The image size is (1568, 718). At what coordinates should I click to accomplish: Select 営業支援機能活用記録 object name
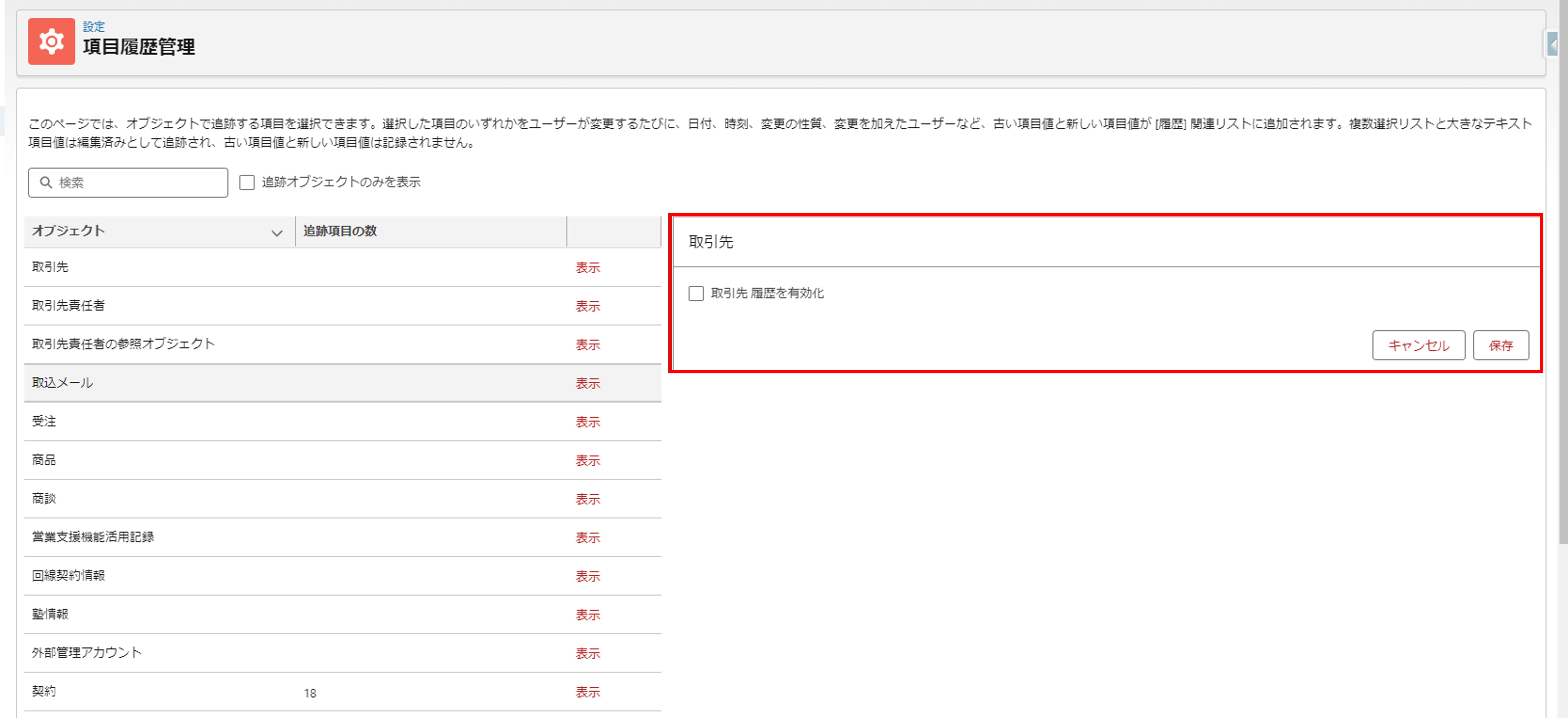coord(92,537)
